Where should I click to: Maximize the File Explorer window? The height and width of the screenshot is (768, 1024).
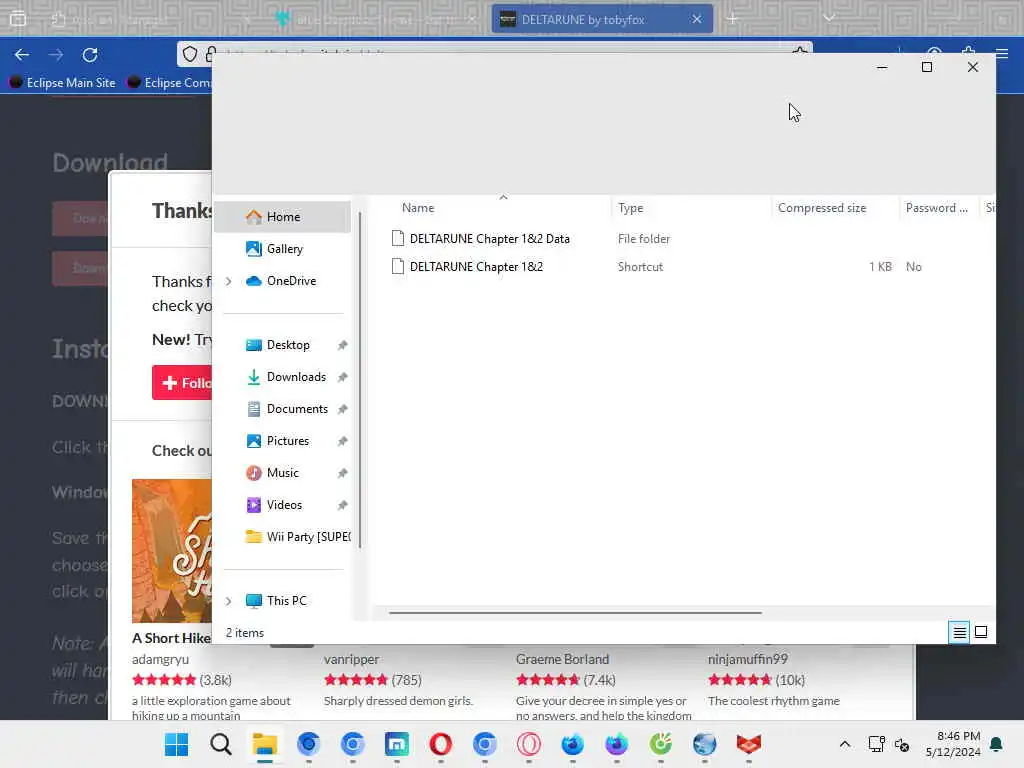point(927,67)
